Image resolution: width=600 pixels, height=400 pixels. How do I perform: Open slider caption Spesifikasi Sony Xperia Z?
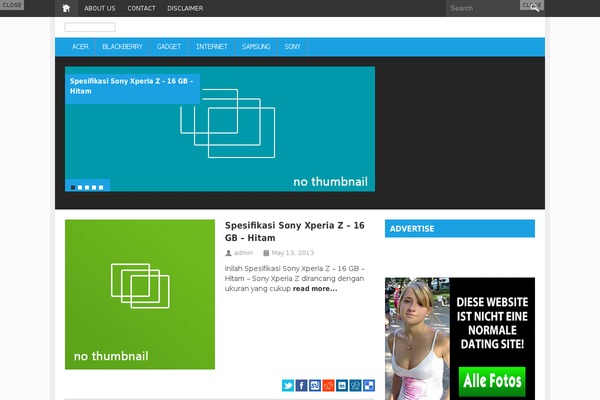click(132, 86)
